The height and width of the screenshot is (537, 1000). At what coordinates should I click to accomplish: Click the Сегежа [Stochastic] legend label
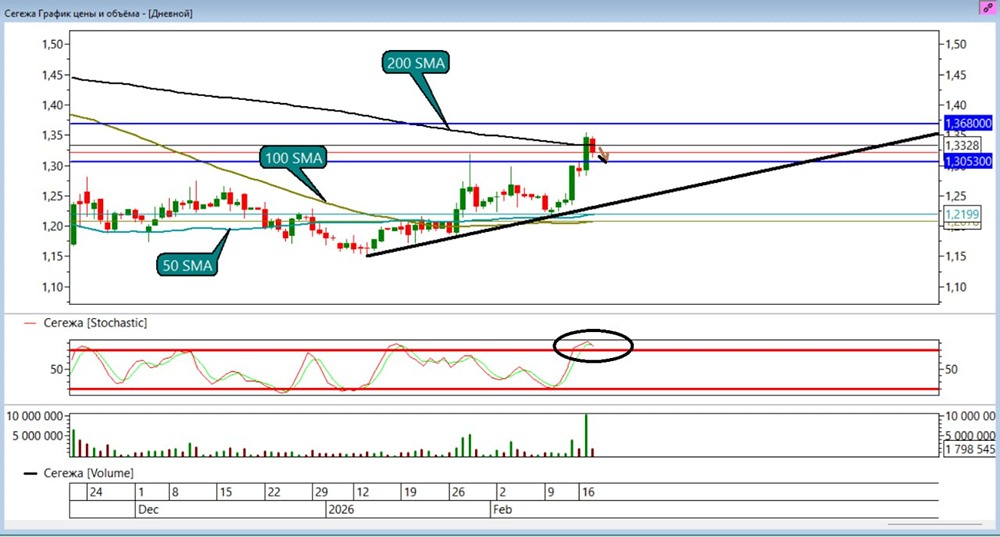95,323
